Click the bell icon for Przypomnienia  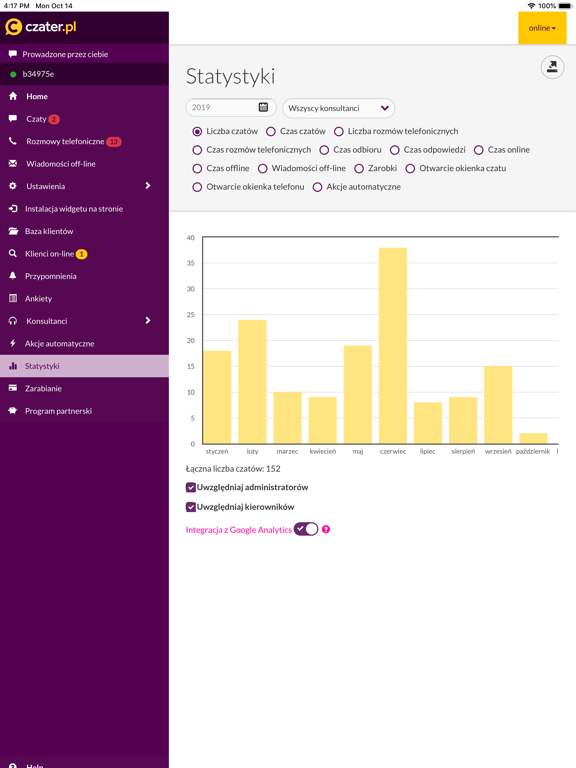click(x=13, y=276)
